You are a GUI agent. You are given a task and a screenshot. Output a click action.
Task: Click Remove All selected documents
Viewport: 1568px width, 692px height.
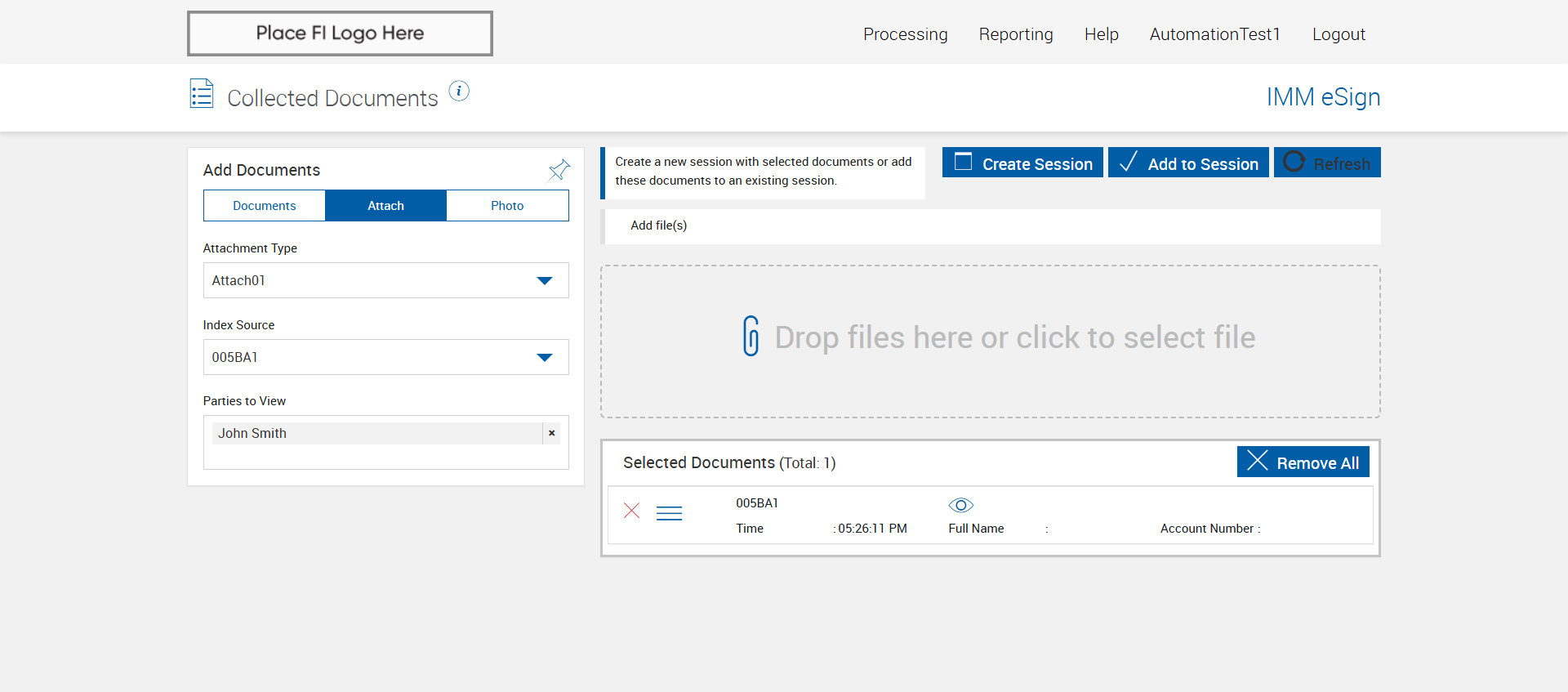click(x=1303, y=462)
